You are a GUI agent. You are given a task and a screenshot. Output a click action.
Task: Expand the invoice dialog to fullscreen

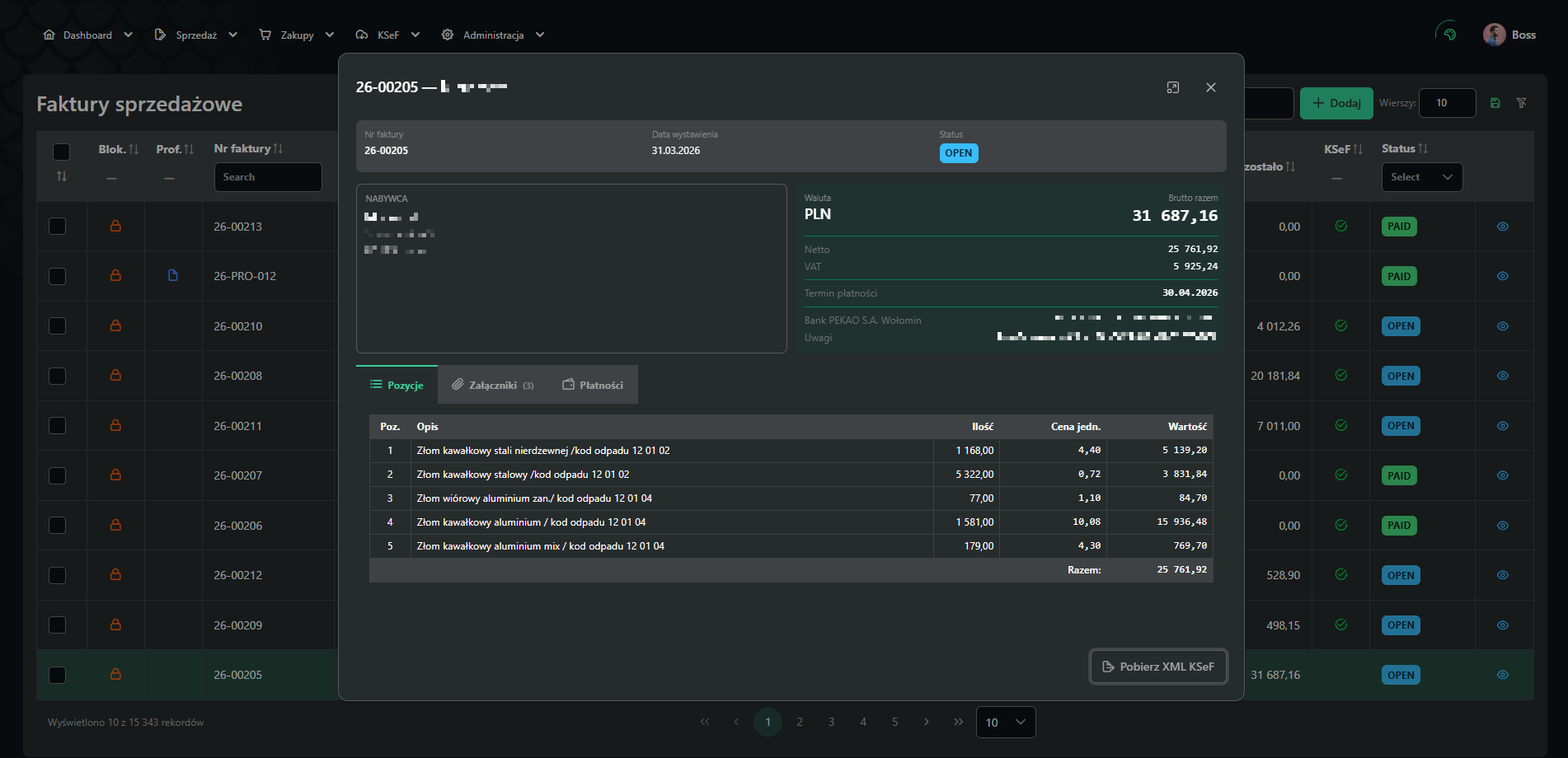[x=1172, y=87]
